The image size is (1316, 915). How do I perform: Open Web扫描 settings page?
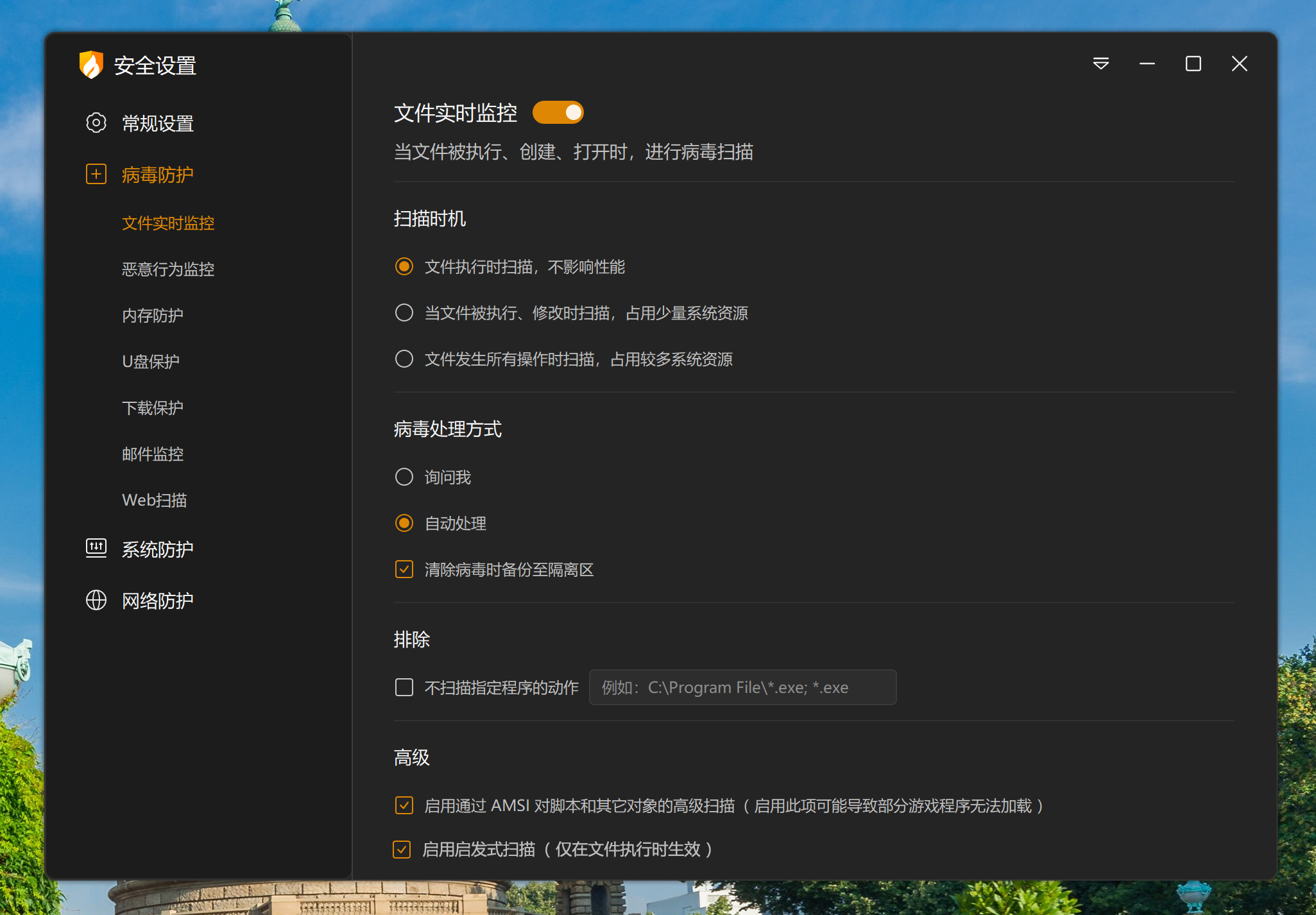[x=154, y=500]
